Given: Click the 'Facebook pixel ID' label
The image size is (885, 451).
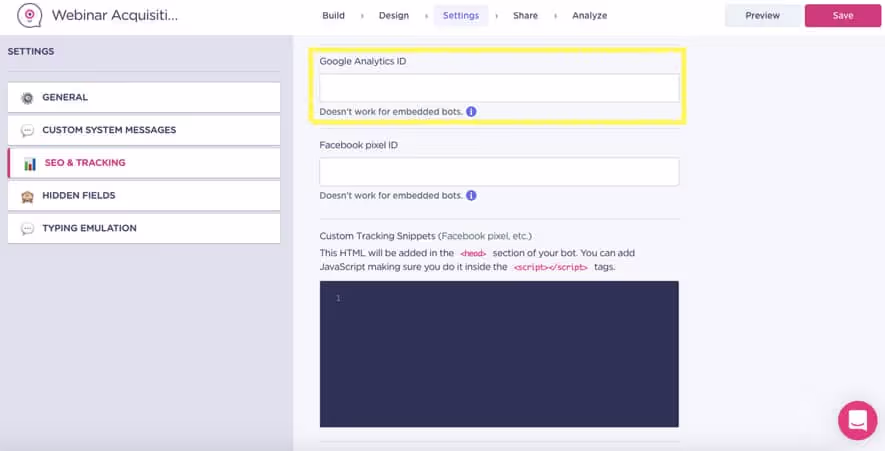Looking at the screenshot, I should 358,145.
